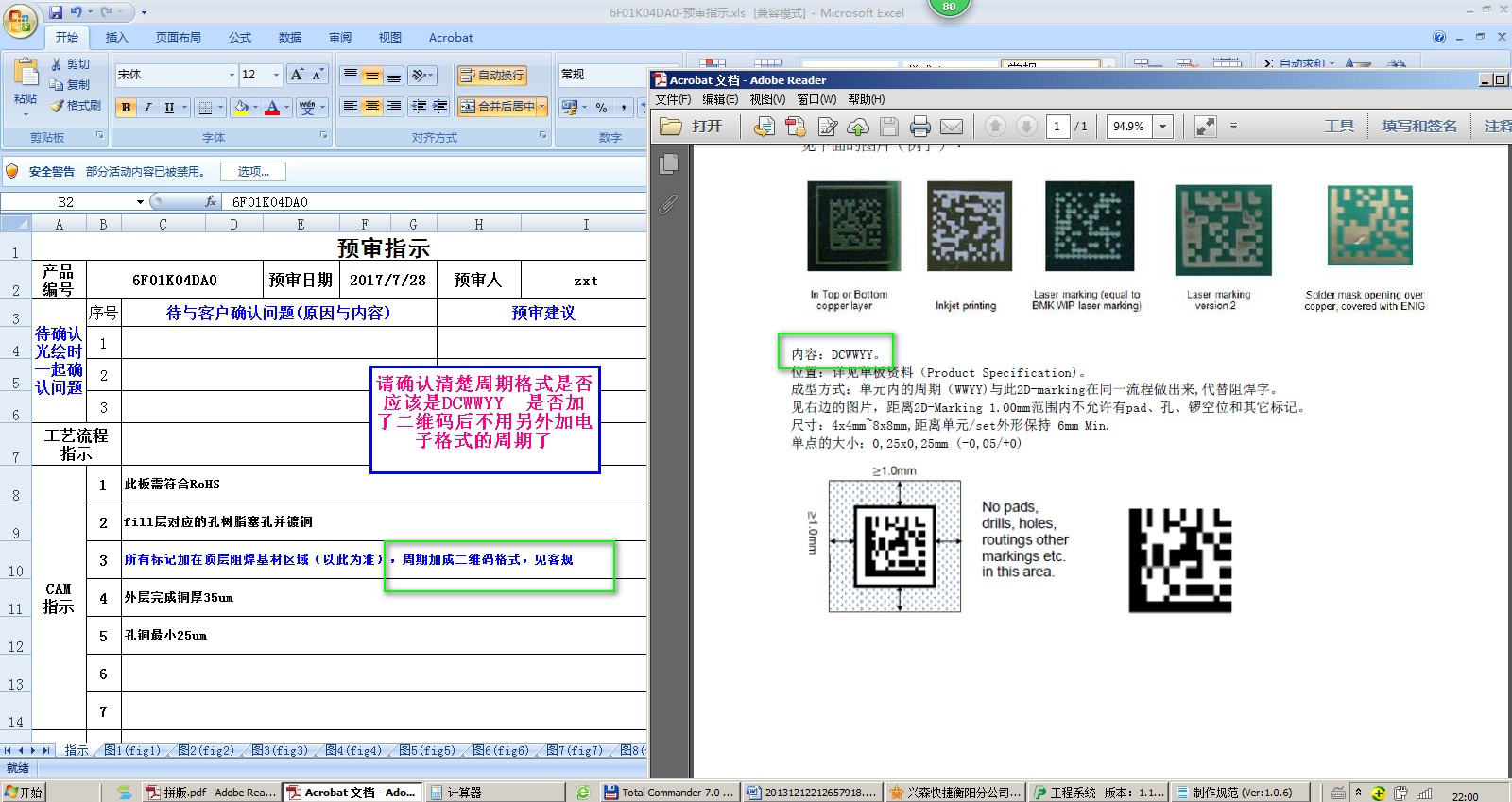
Task: Expand the Font group dialog launcher
Action: point(324,137)
